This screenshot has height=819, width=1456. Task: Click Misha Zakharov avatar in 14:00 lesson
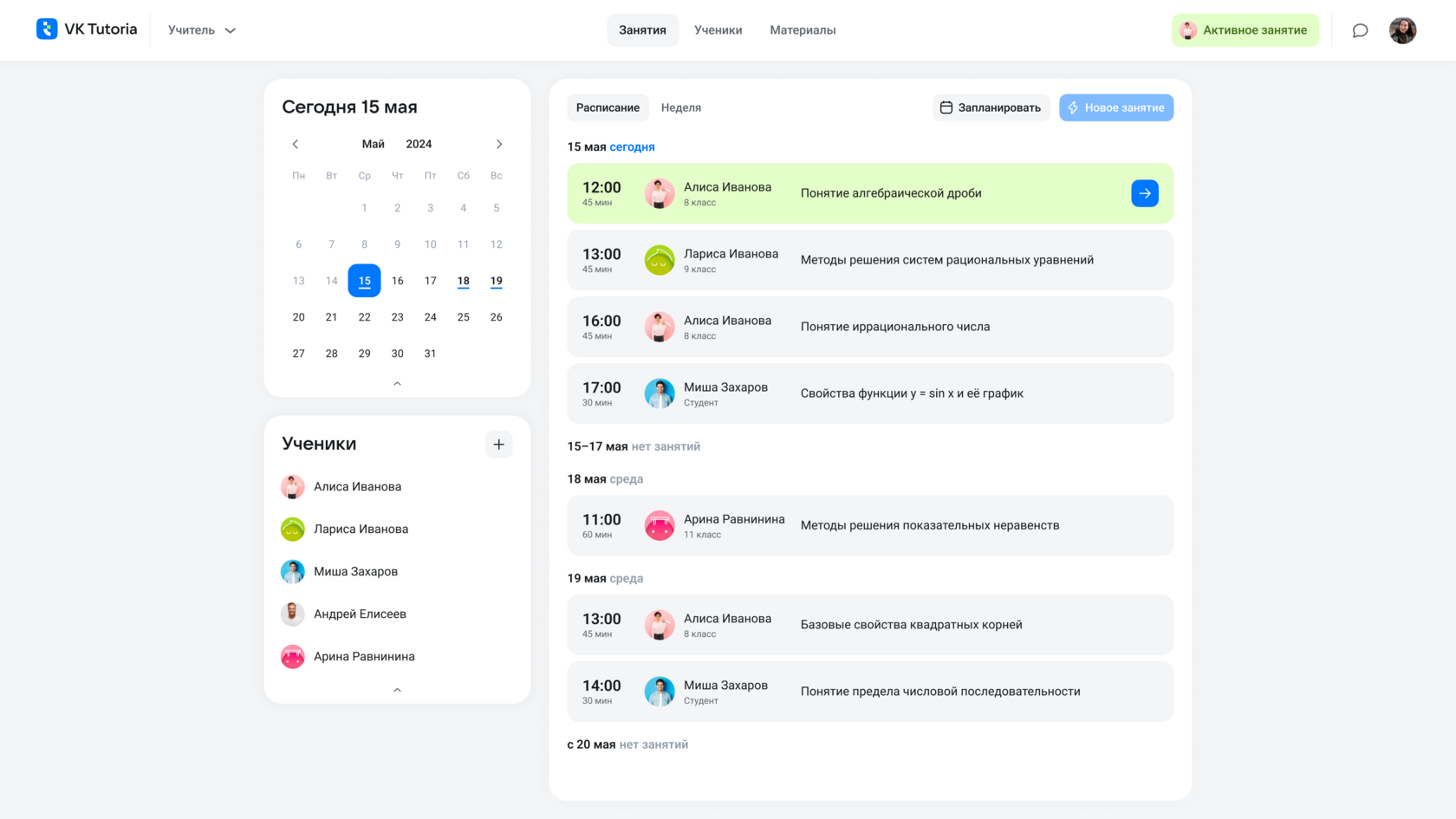tap(660, 692)
